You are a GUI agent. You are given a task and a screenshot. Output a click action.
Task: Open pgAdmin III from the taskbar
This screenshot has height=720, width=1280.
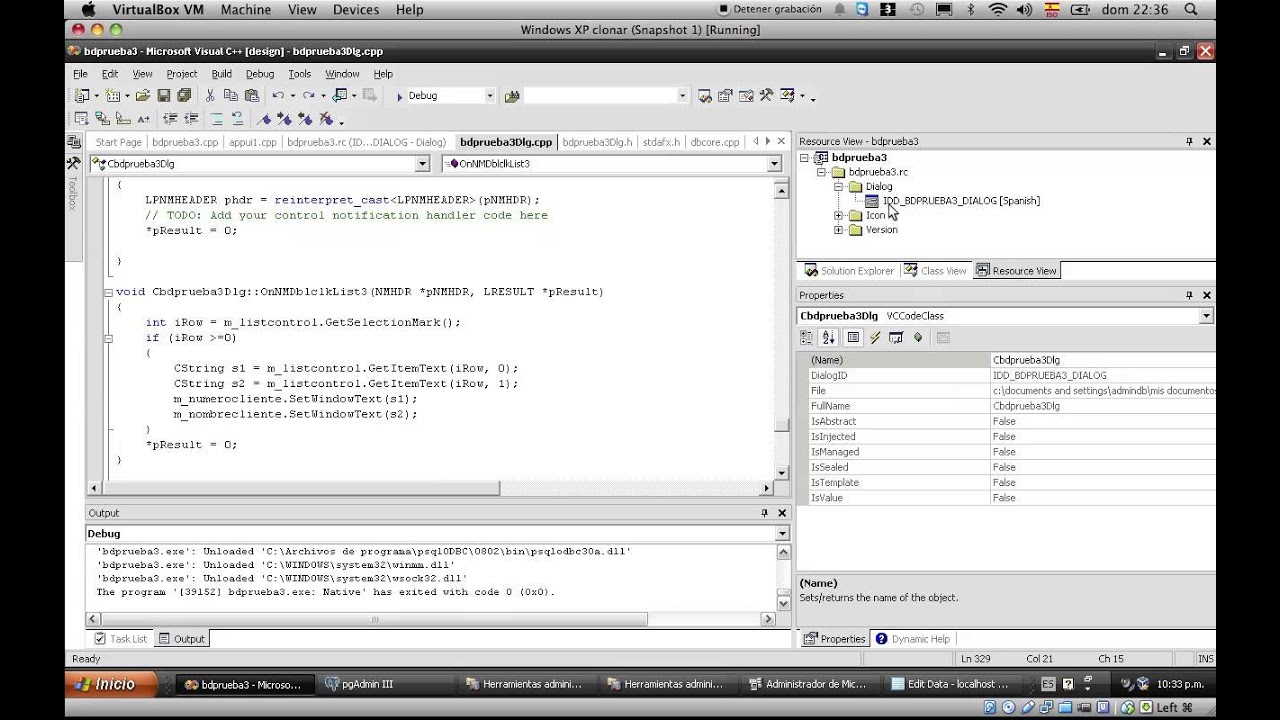[359, 684]
